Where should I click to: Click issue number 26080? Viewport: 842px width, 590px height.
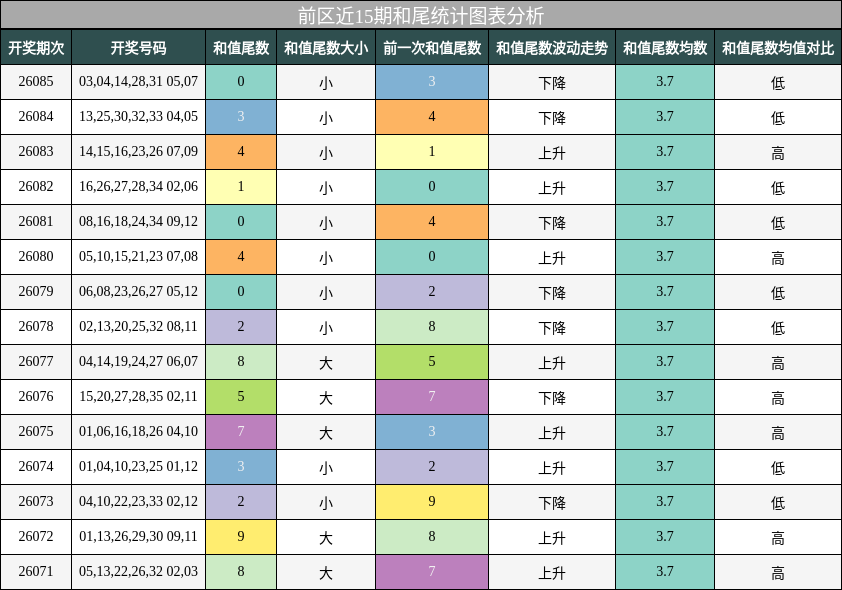pos(36,256)
